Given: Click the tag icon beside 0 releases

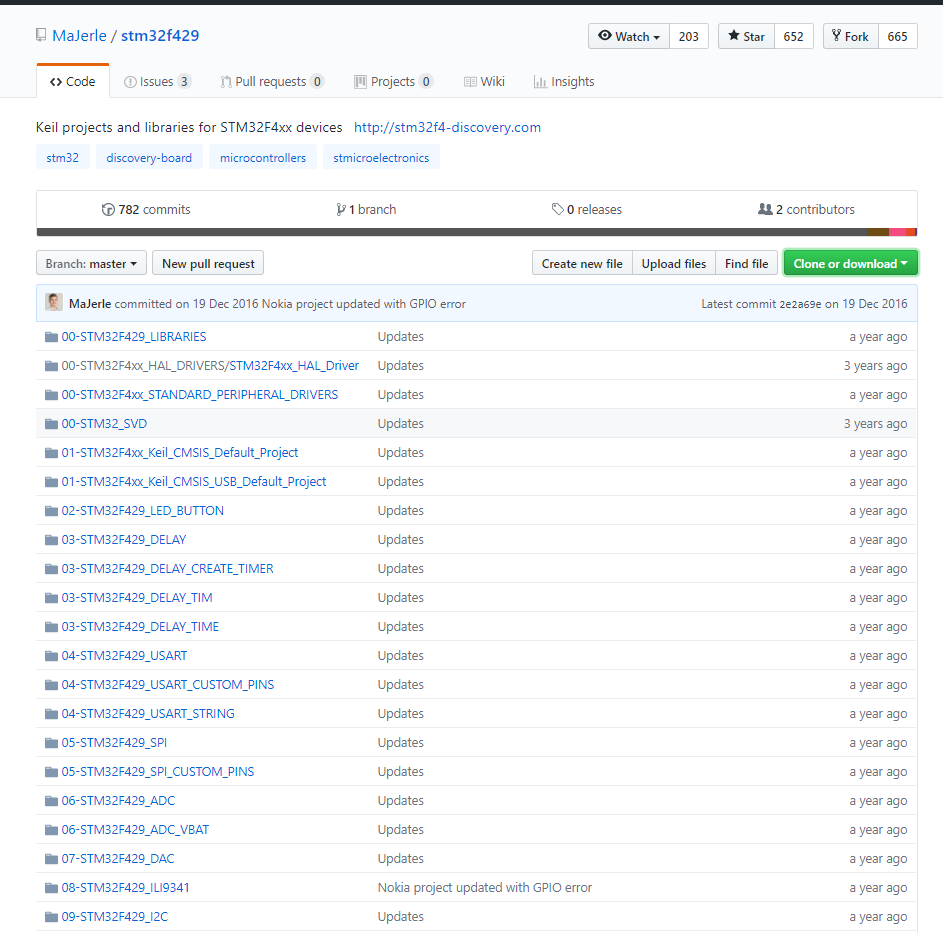Looking at the screenshot, I should pos(558,209).
